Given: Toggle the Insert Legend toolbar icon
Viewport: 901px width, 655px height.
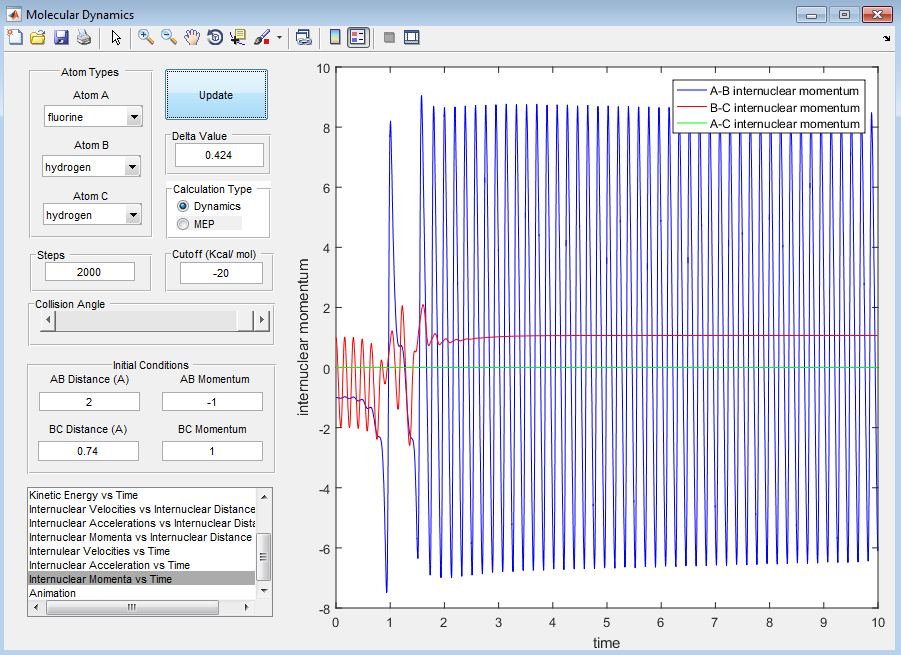Looking at the screenshot, I should [x=358, y=38].
